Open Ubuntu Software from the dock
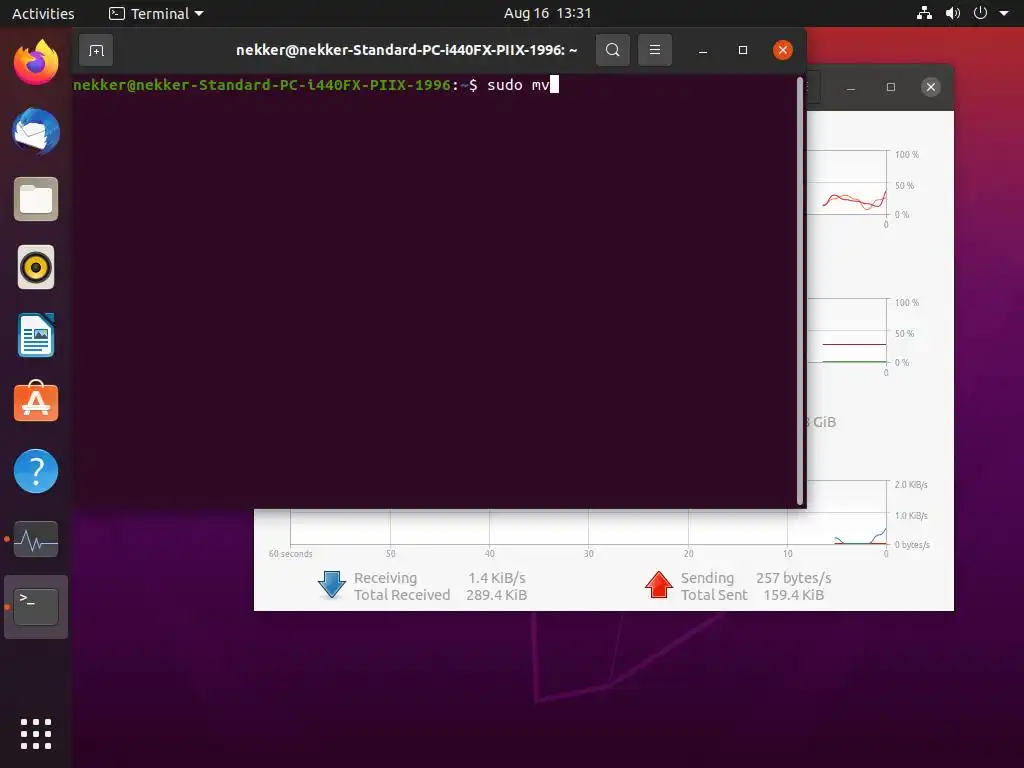1024x768 pixels. [x=36, y=402]
